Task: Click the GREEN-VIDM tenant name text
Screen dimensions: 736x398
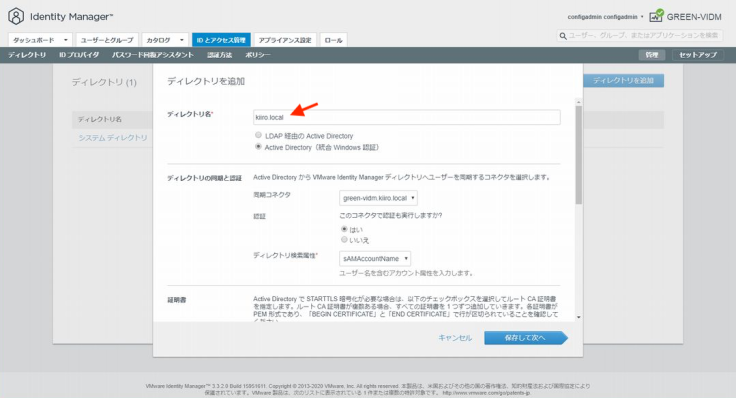Action: coord(694,17)
